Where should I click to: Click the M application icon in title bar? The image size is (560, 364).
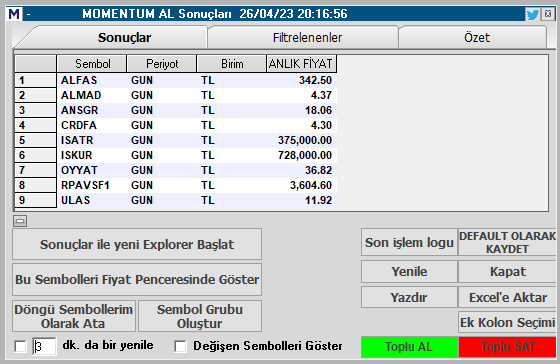(14, 14)
